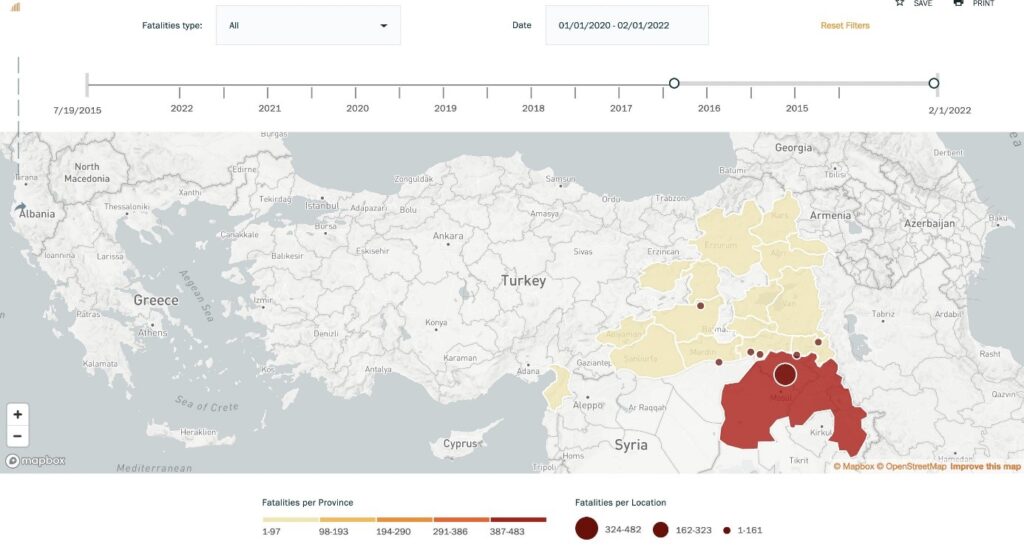Click the small bar chart icon top-left
The width and height of the screenshot is (1024, 550).
(x=15, y=6)
